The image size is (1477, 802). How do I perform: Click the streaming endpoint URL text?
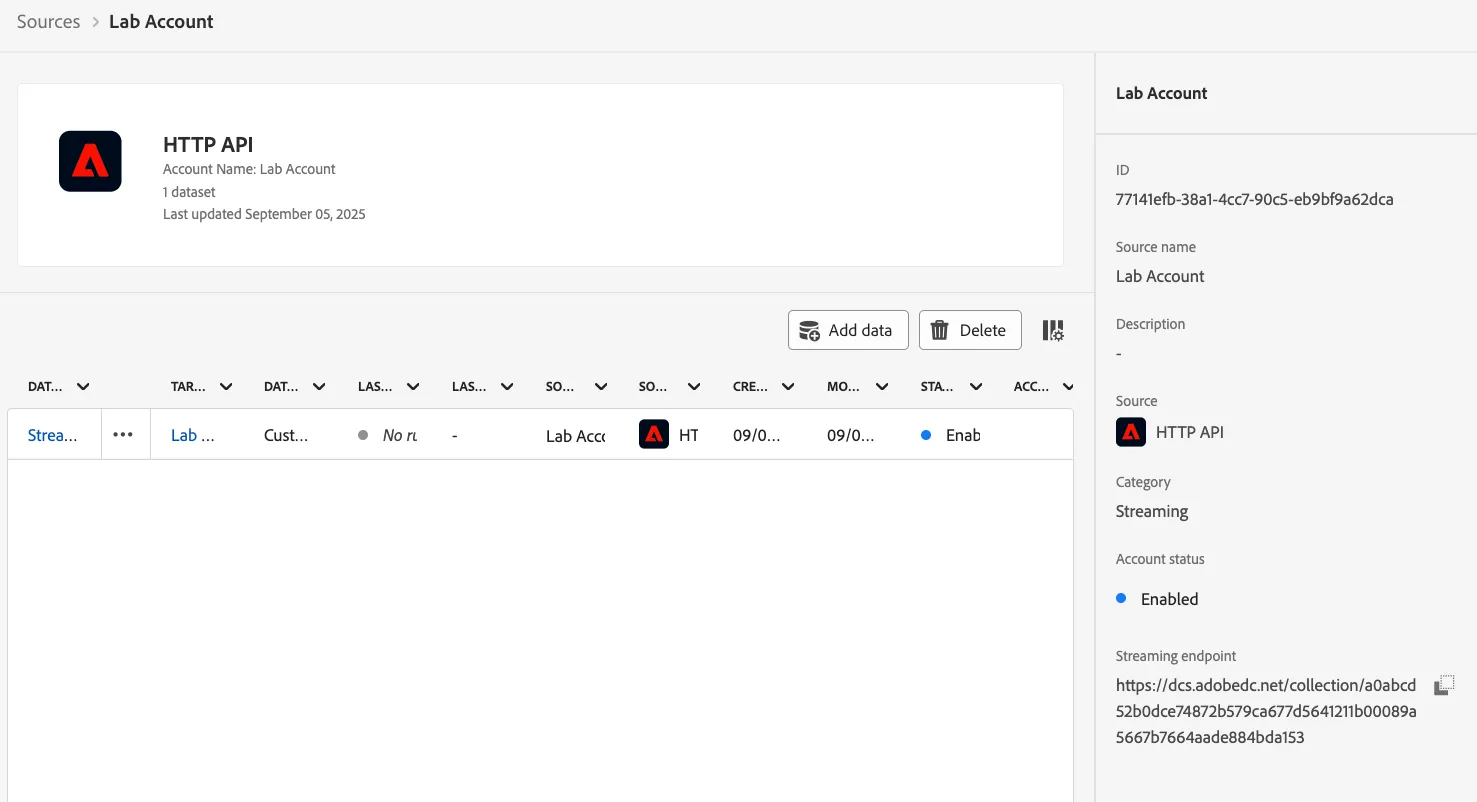click(x=1266, y=711)
